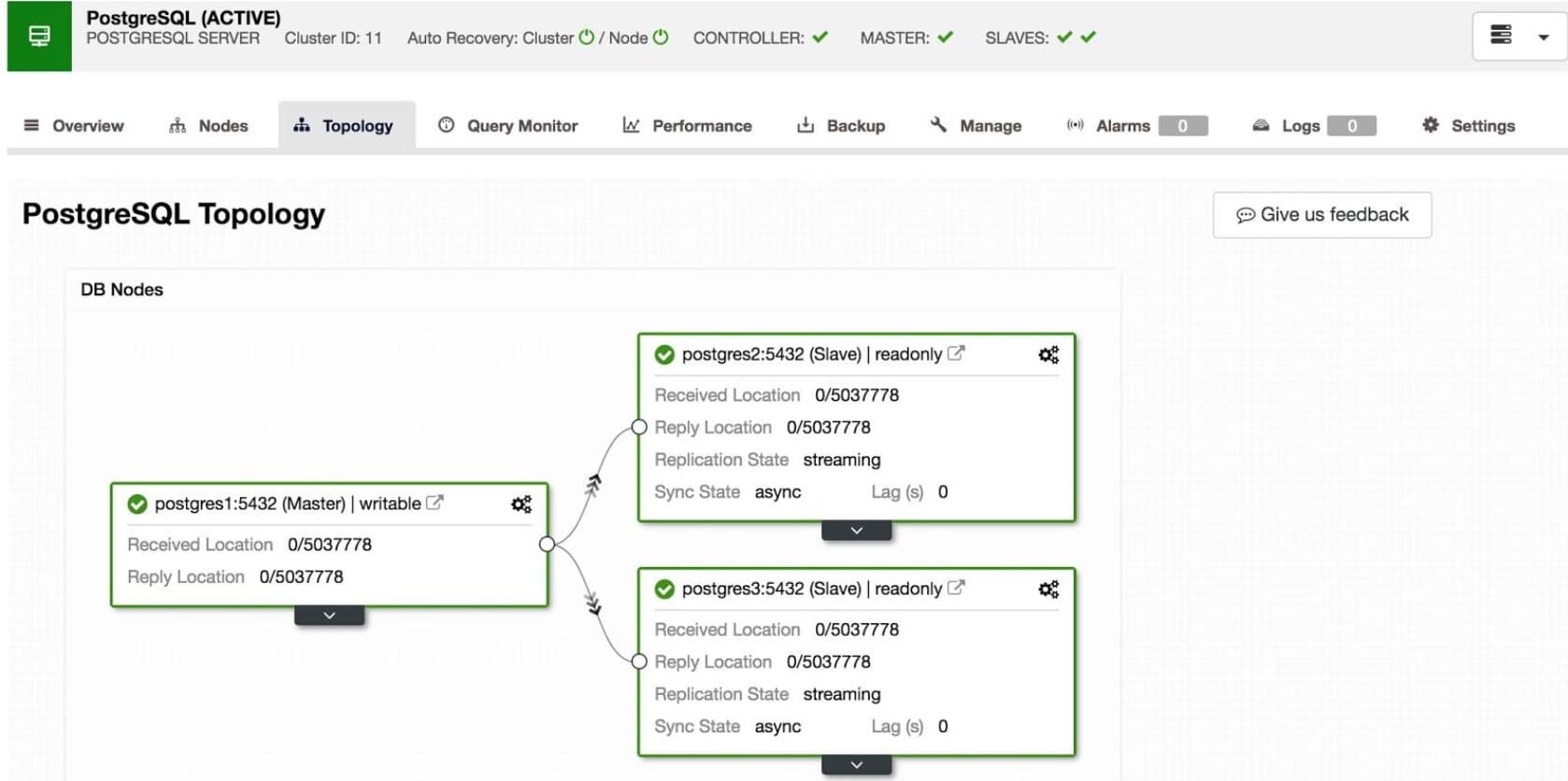Toggle Cluster auto recovery power icon
This screenshot has height=781, width=1568.
587,37
